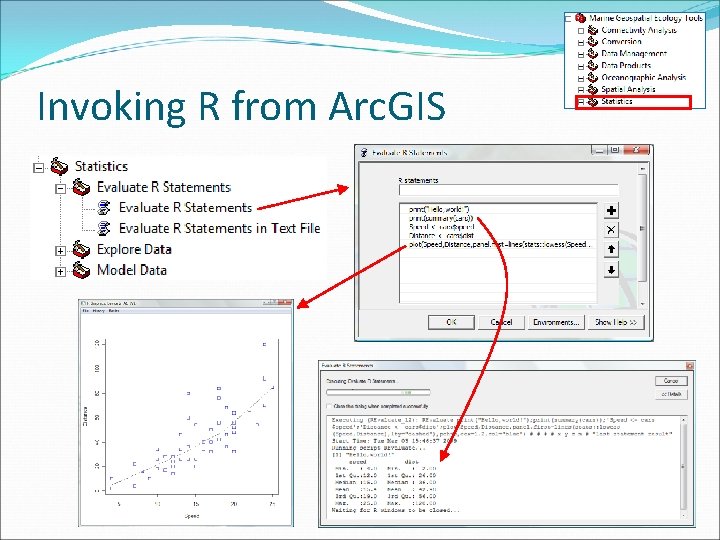Expand the Connectivity Analysis node

click(x=581, y=31)
